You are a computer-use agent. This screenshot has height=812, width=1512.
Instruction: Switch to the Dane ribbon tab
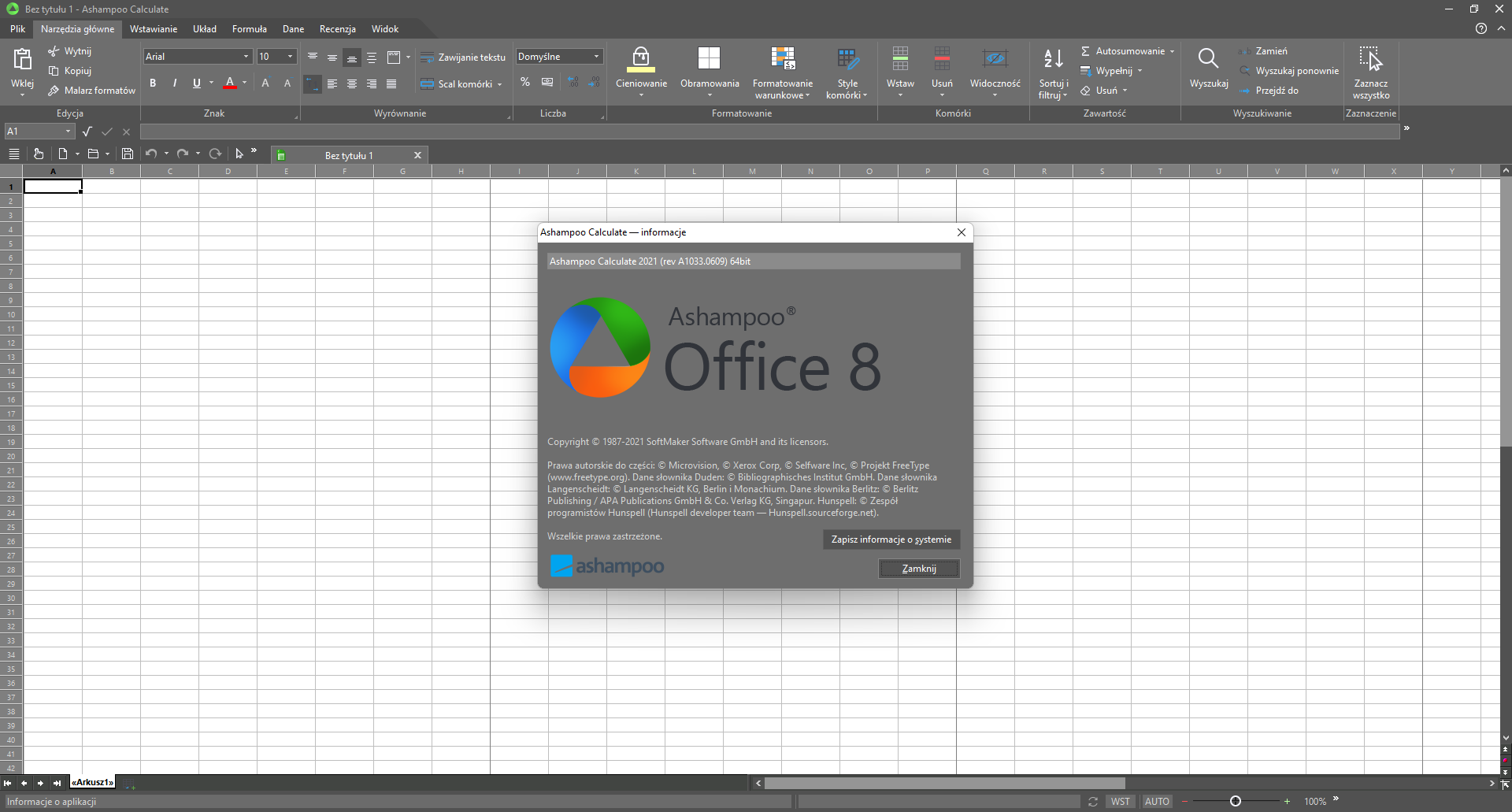click(x=294, y=29)
